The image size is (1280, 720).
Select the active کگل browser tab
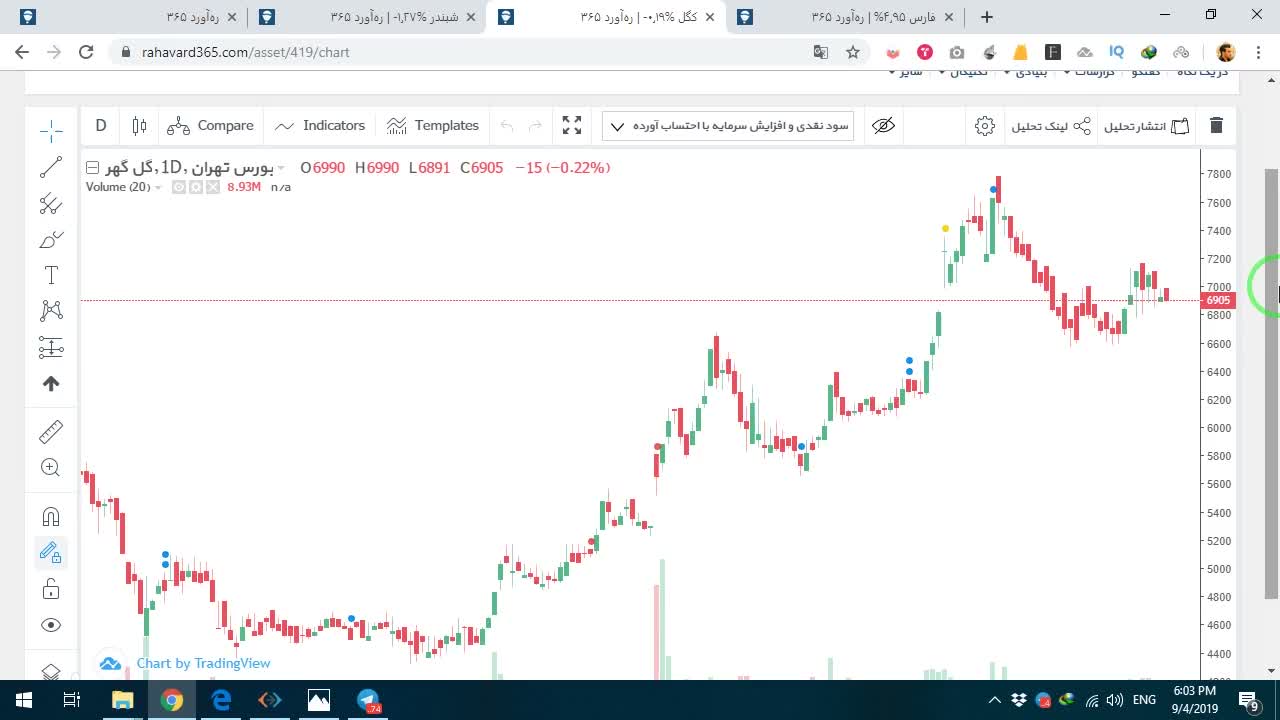coord(608,17)
